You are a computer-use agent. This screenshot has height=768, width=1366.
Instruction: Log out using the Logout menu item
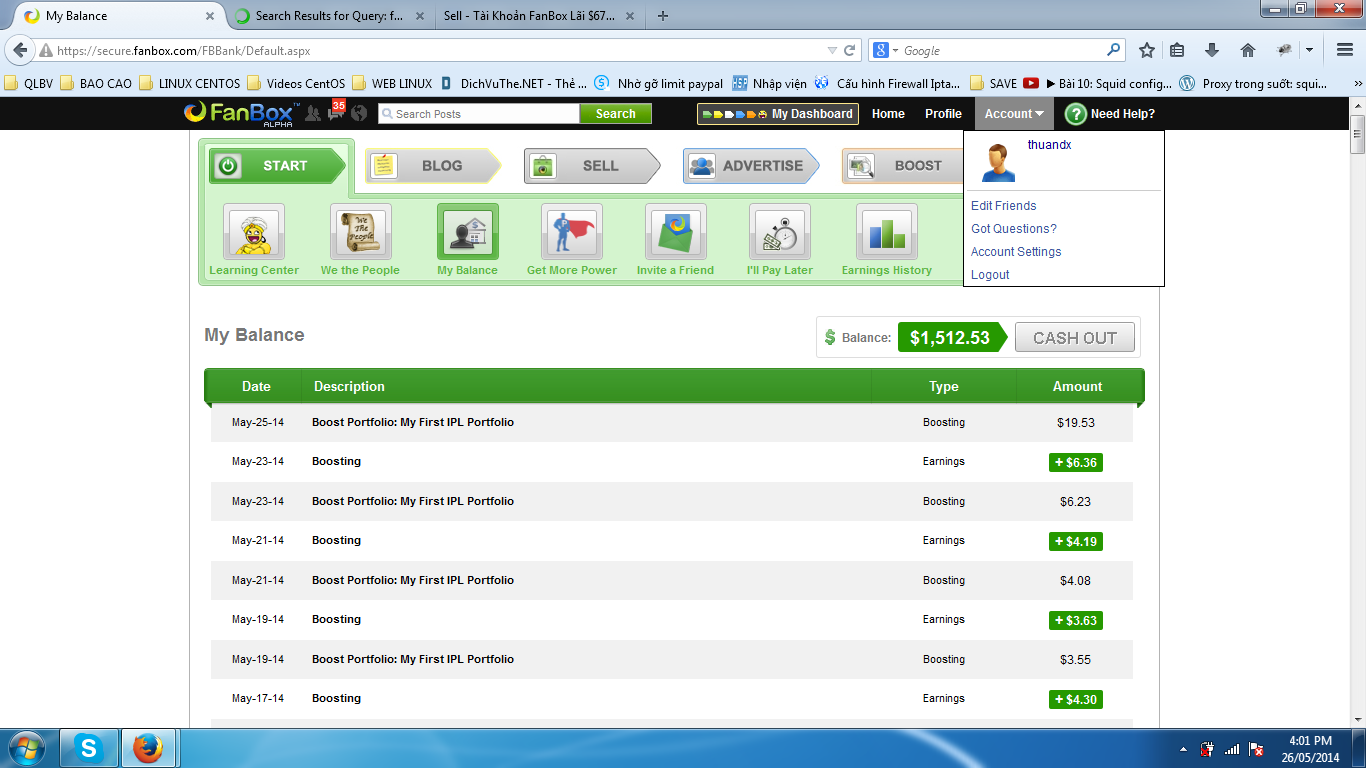990,275
